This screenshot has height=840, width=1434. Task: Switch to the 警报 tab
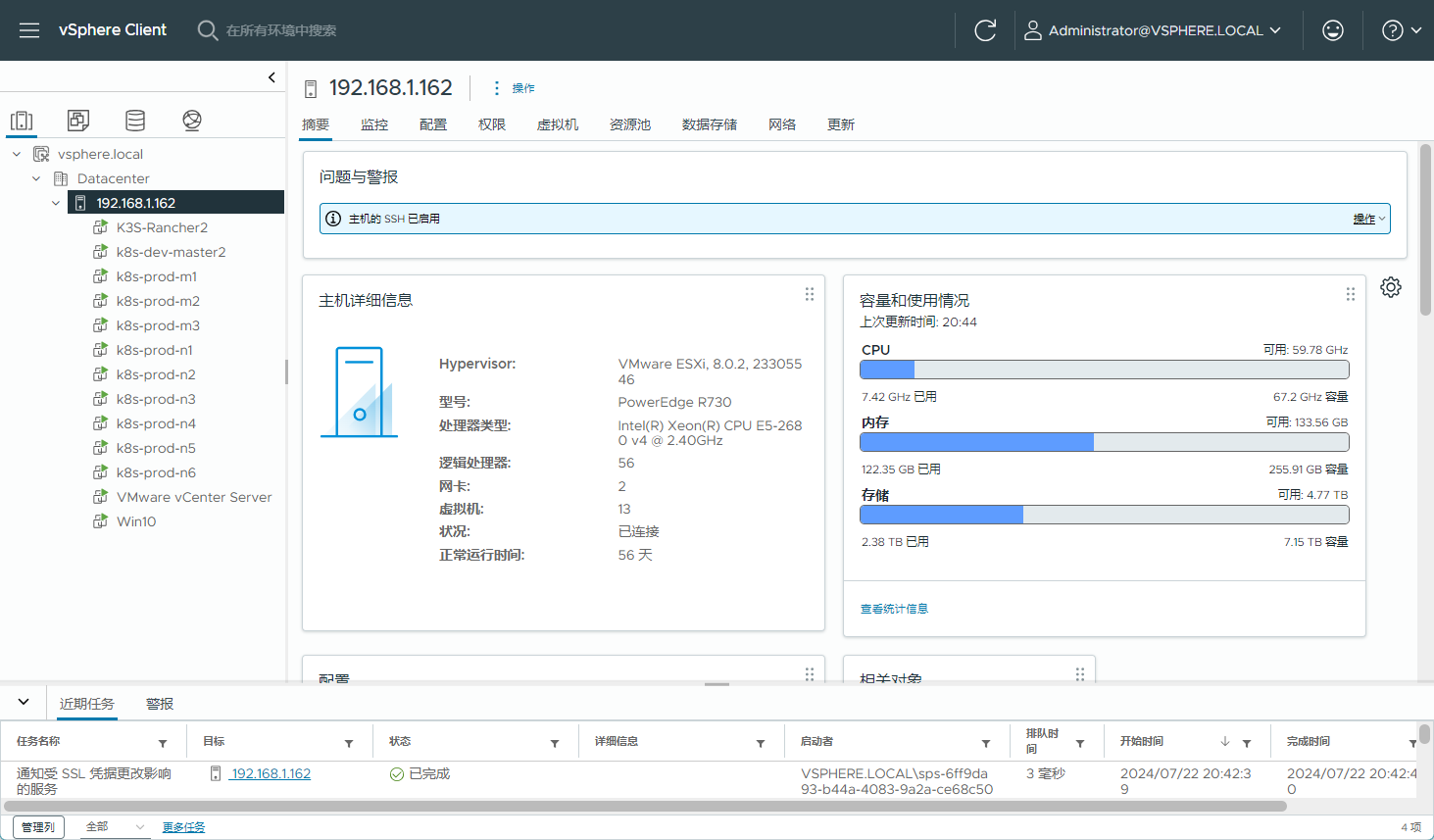click(x=160, y=704)
